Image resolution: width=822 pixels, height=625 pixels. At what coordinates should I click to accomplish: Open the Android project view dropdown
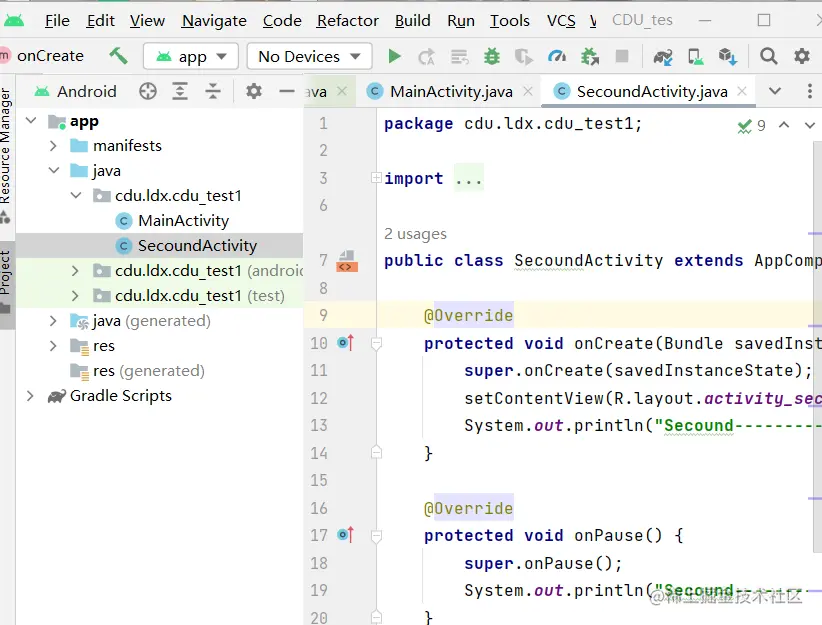coord(75,91)
